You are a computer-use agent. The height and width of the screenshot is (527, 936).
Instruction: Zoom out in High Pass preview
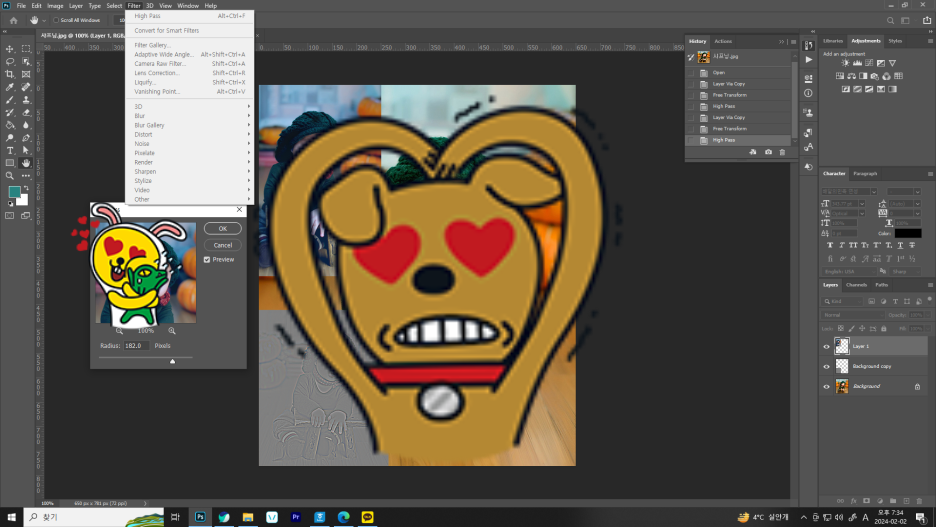click(119, 331)
